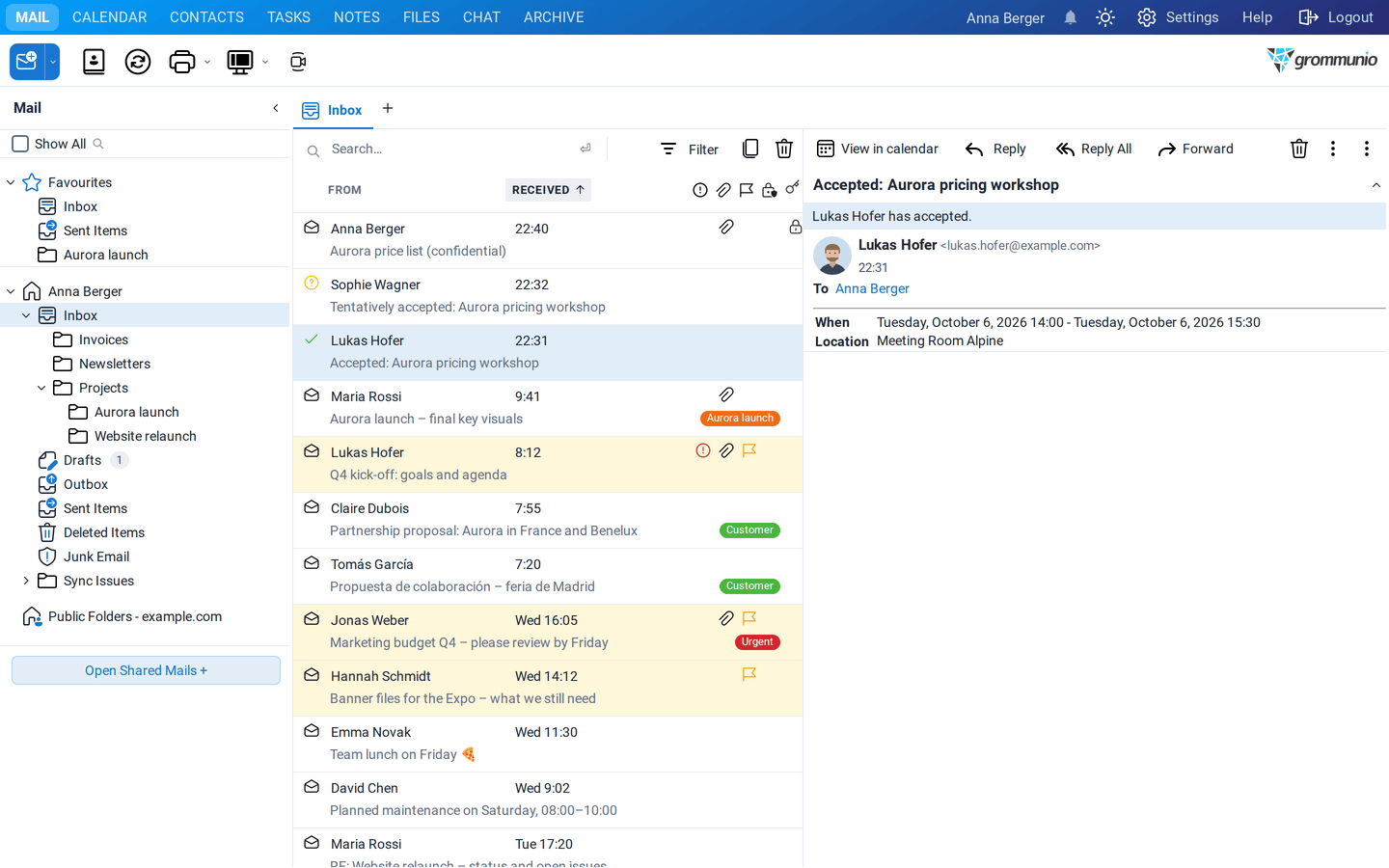
Task: Open dropdown arrow next to print icon
Action: coord(207,62)
